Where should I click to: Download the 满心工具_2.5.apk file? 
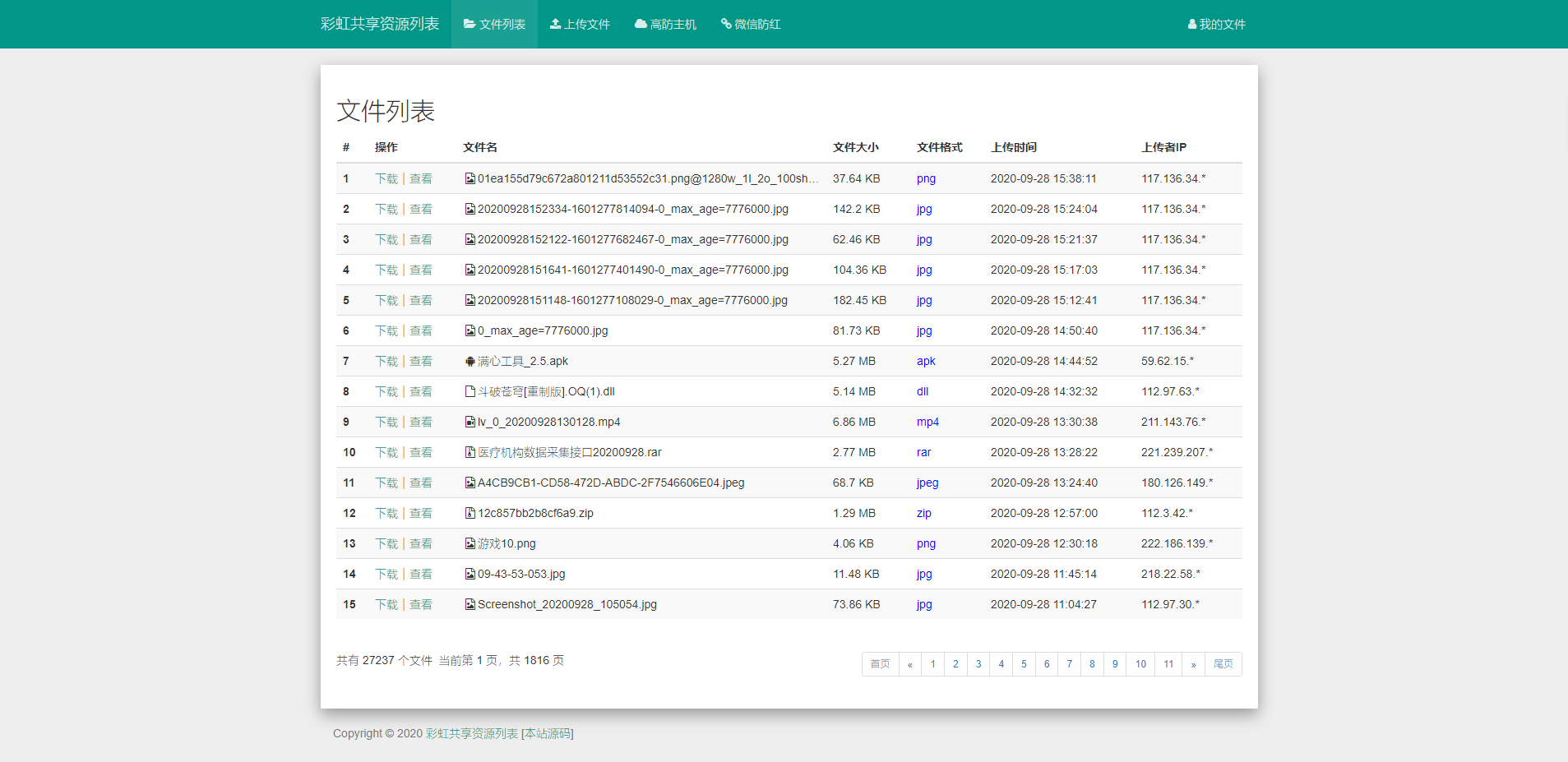tap(386, 361)
